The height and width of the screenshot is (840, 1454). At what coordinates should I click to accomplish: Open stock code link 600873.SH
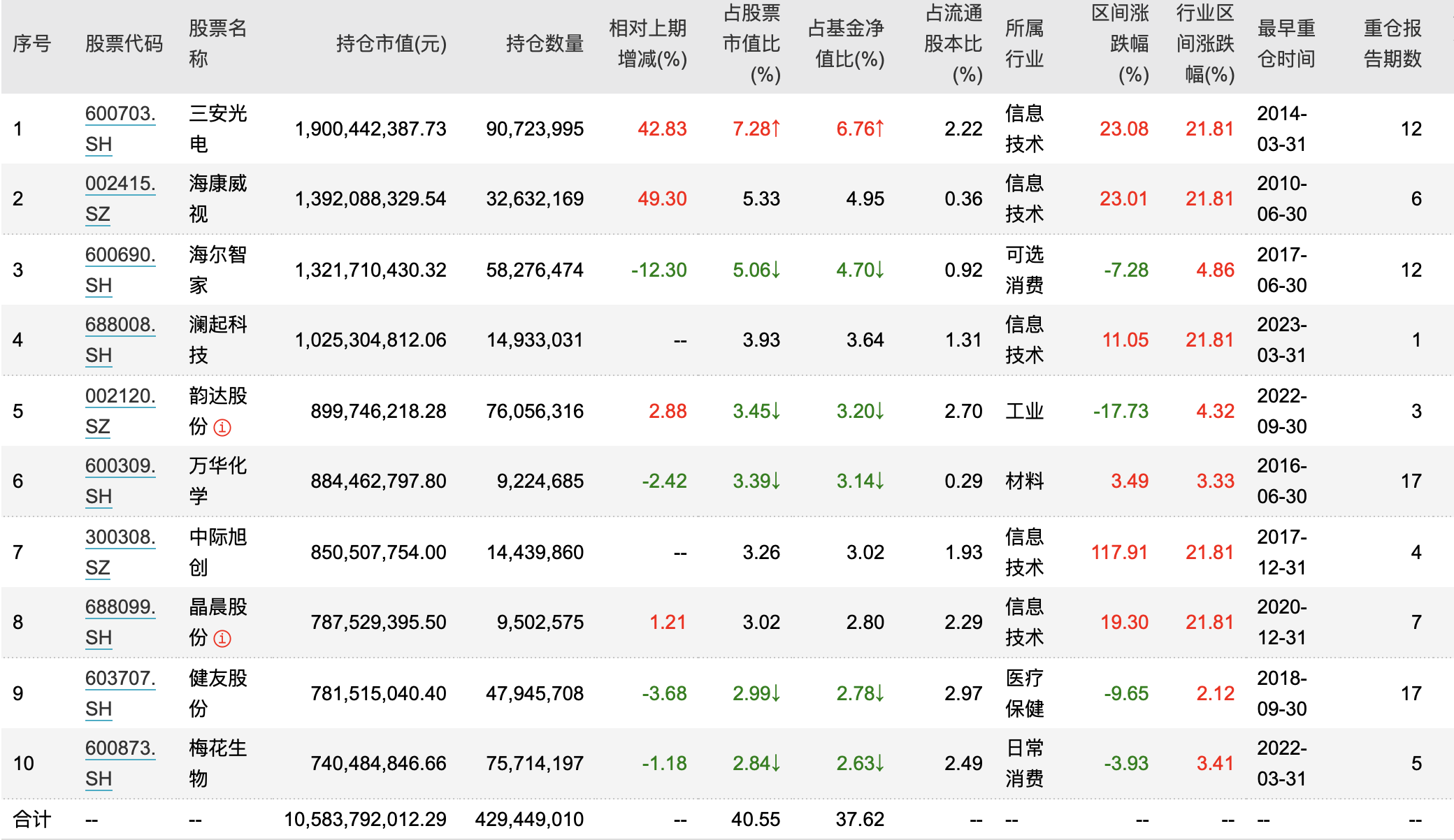(120, 763)
